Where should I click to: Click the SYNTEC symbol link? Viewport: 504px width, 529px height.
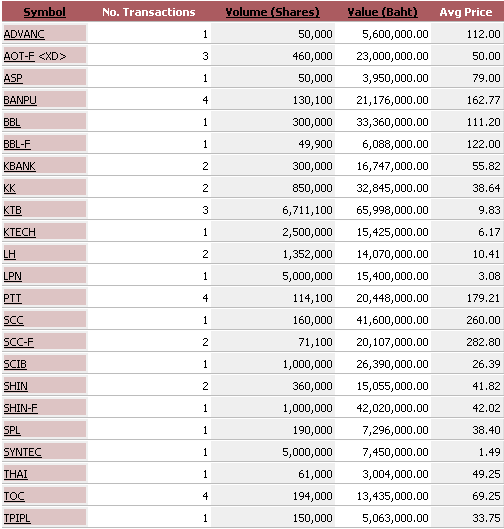pyautogui.click(x=23, y=452)
